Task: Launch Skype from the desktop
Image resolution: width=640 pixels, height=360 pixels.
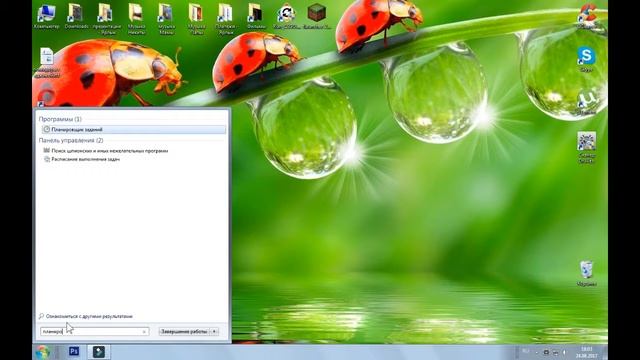Action: pyautogui.click(x=586, y=59)
